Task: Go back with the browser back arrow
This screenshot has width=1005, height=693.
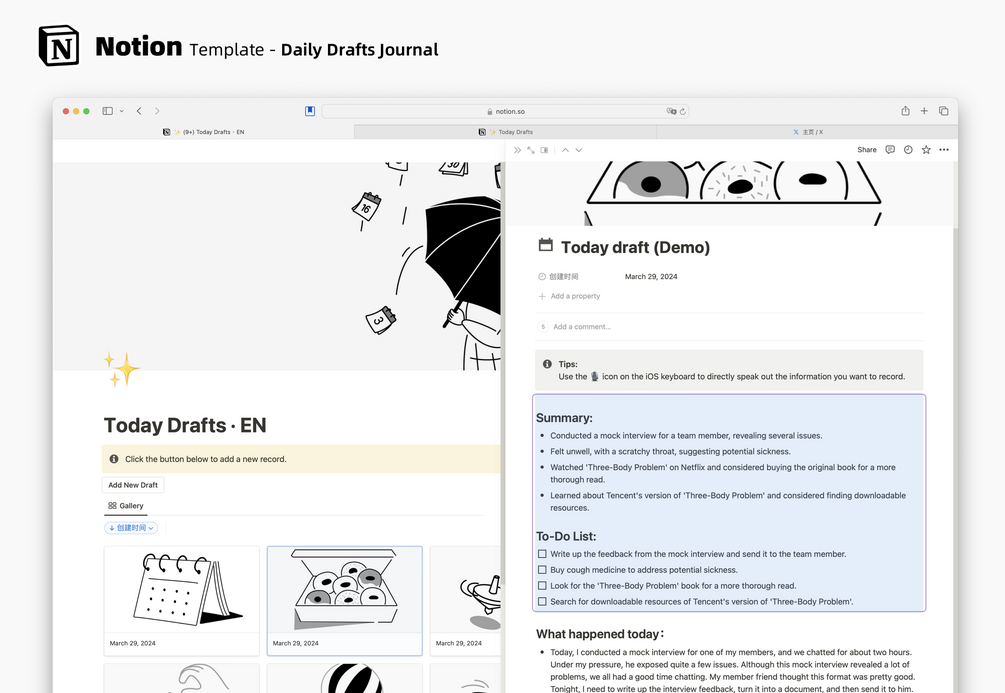Action: (x=139, y=111)
